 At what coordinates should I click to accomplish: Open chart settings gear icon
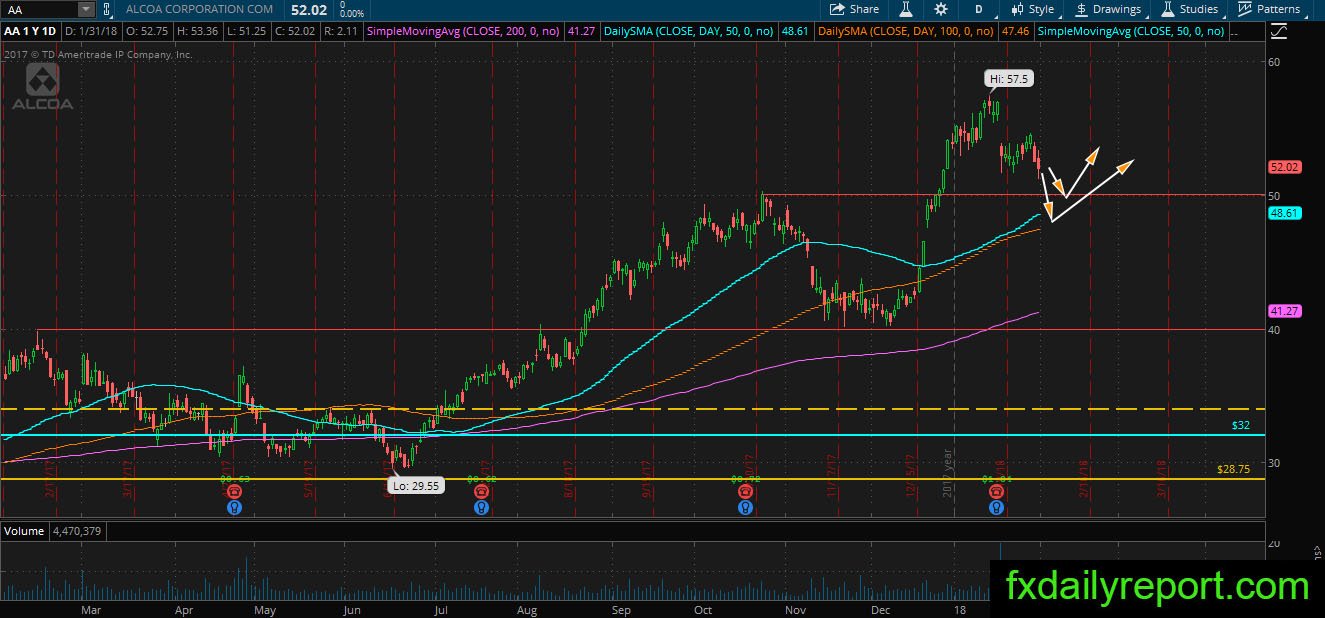pyautogui.click(x=941, y=9)
